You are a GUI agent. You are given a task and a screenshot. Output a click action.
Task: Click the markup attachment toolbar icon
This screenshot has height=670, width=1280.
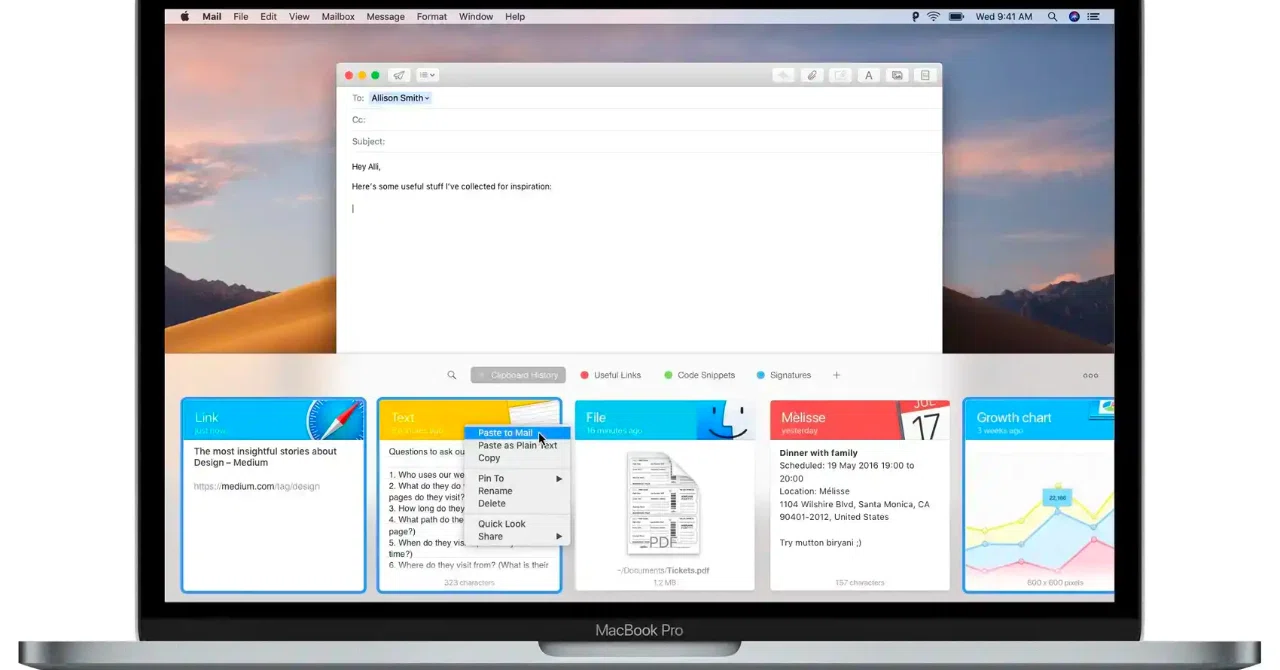[x=841, y=75]
